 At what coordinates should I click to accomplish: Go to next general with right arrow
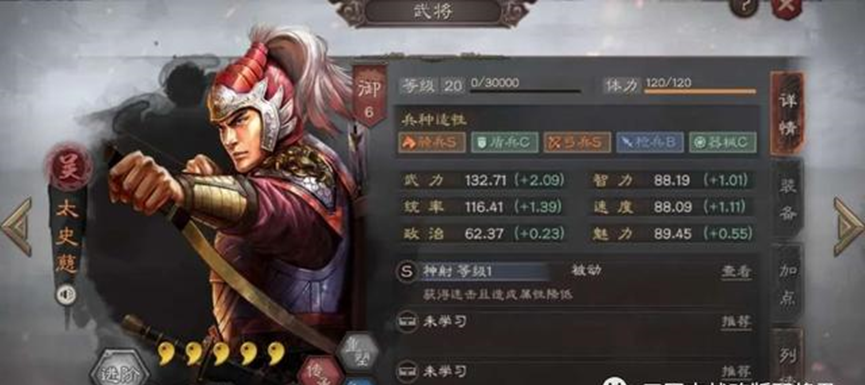point(848,227)
